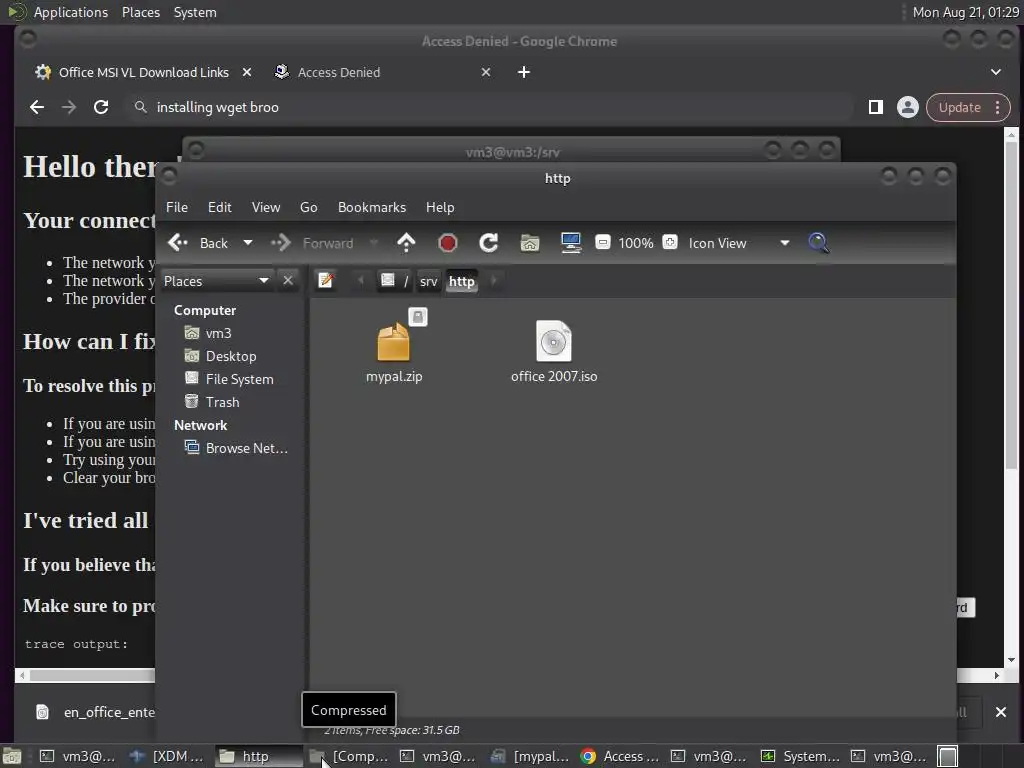This screenshot has height=768, width=1024.
Task: Toggle text location entry pencil icon
Action: (x=326, y=280)
